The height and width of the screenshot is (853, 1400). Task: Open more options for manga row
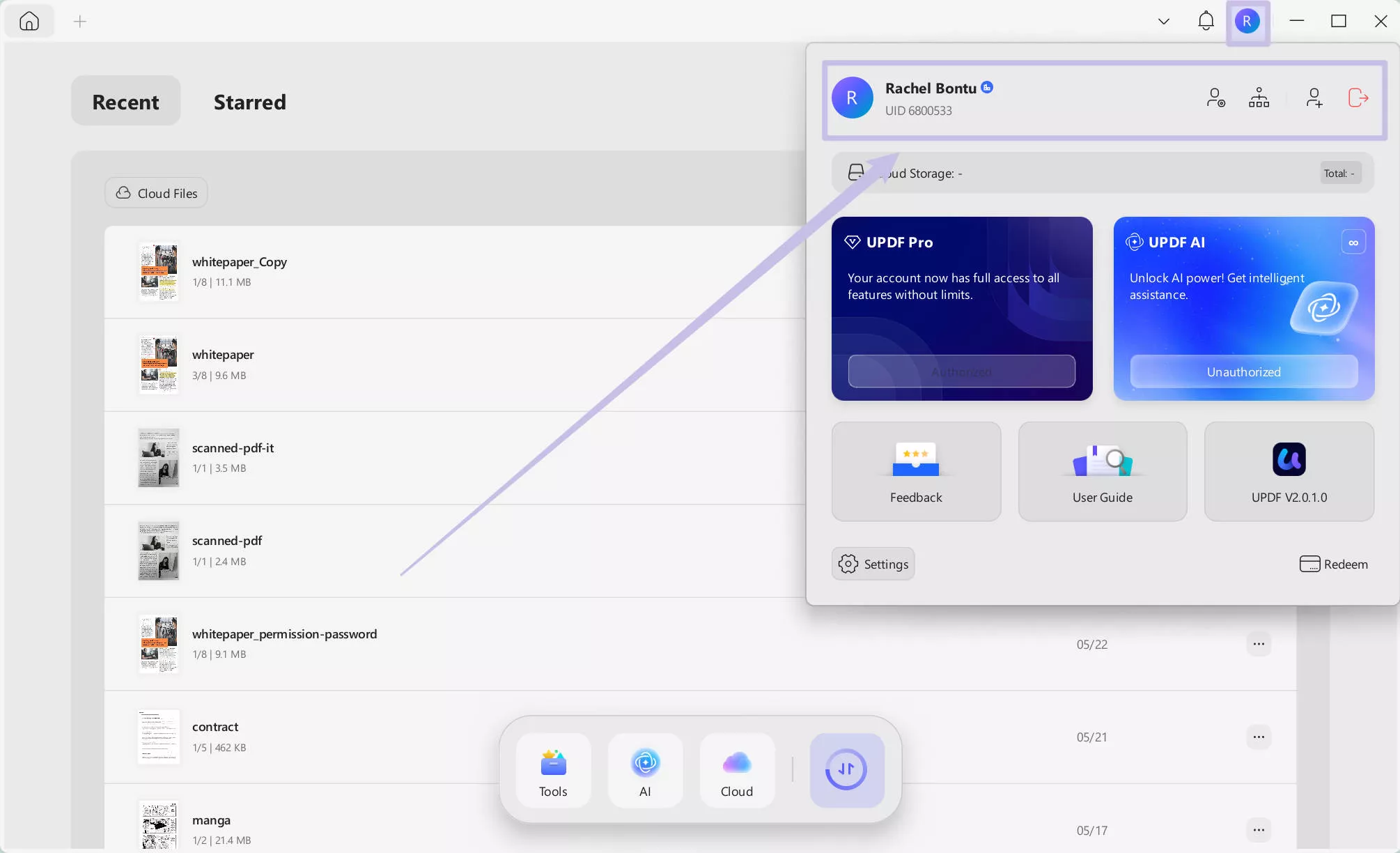[x=1259, y=830]
